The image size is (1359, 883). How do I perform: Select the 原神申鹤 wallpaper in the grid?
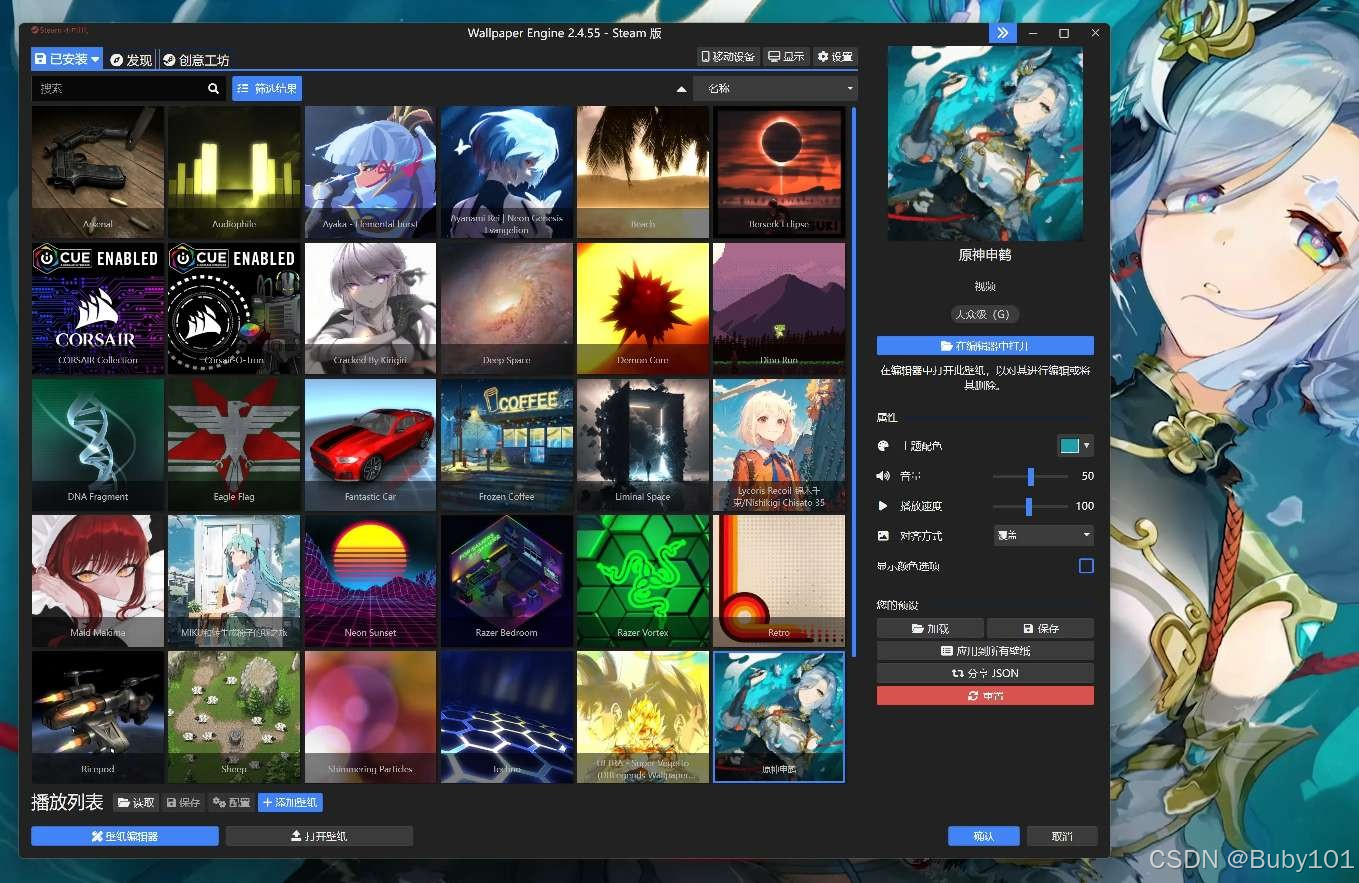pos(779,717)
